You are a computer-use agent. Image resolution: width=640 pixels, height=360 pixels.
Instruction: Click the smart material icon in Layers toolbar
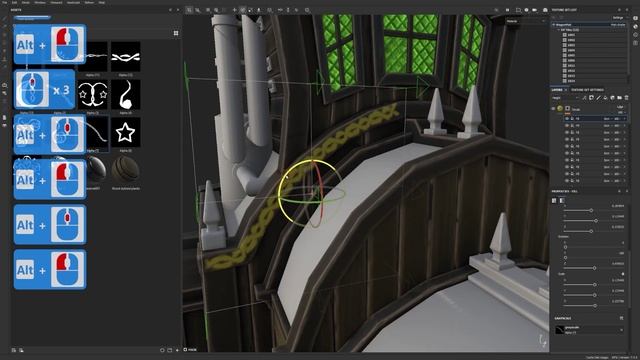(612, 98)
